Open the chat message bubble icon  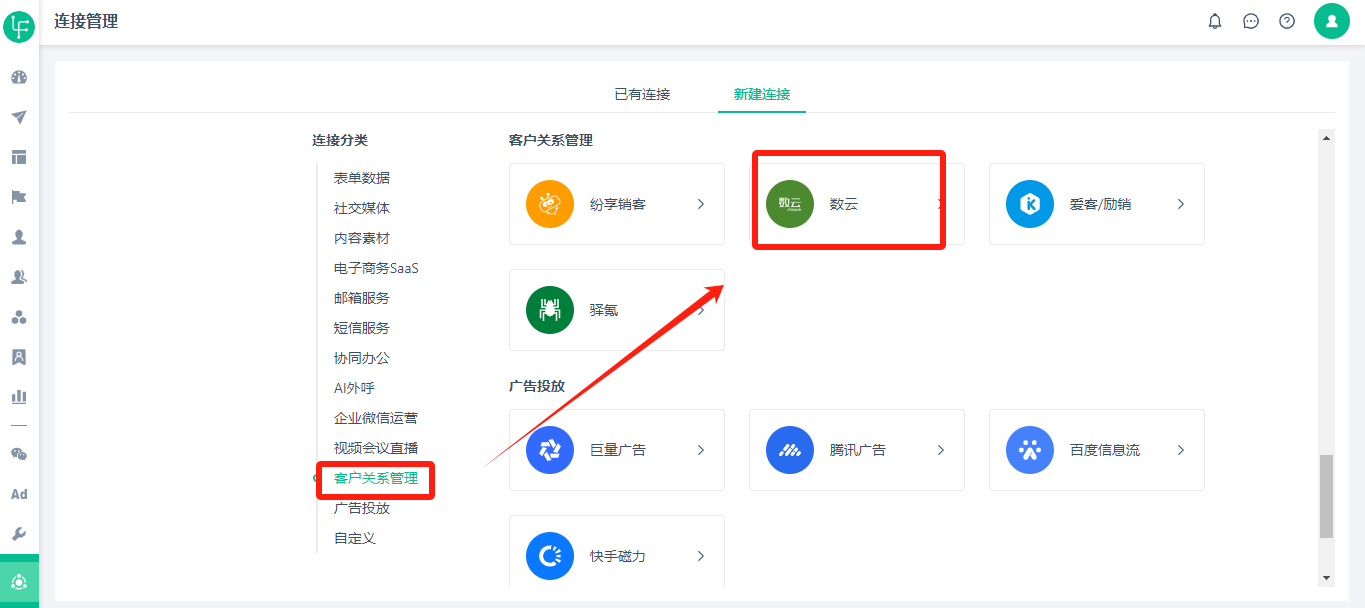[1251, 21]
